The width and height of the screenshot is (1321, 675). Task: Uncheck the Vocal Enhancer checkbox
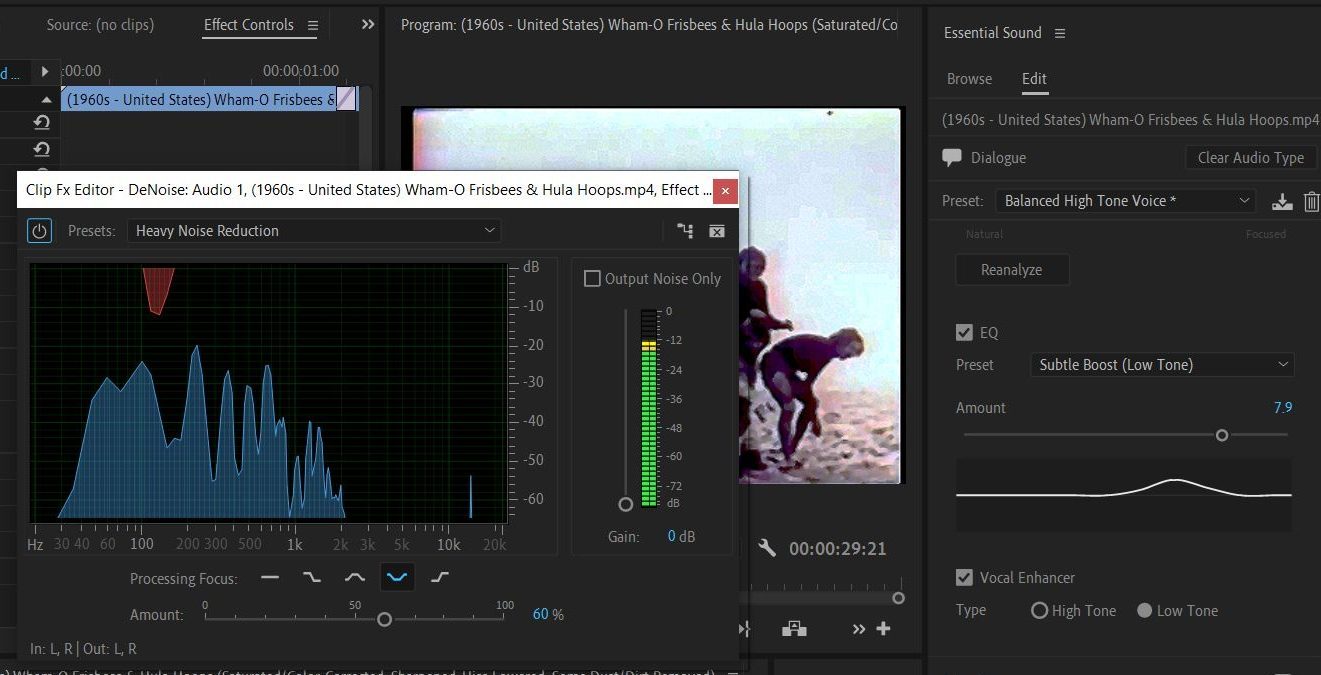coord(964,578)
